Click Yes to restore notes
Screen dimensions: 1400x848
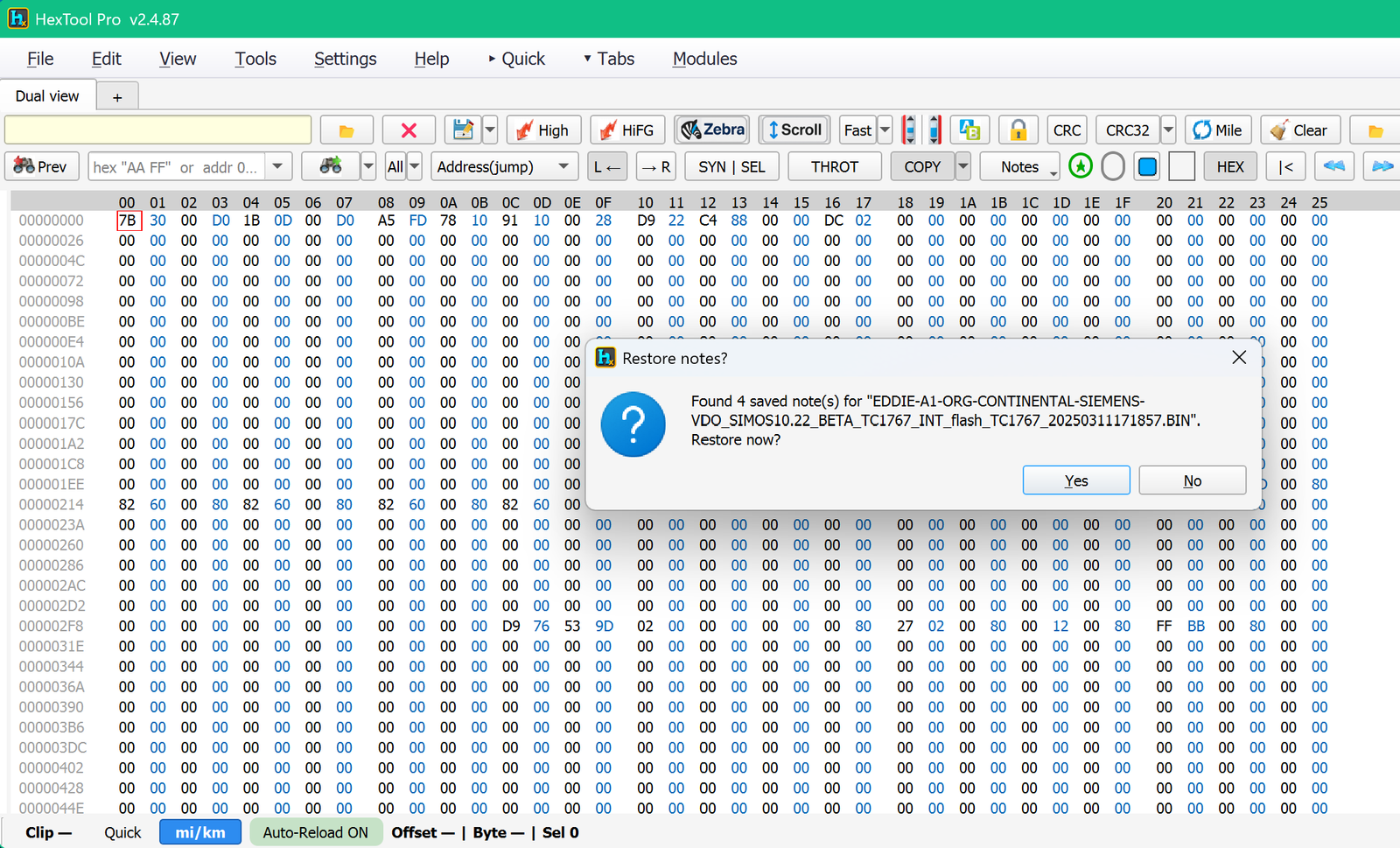pyautogui.click(x=1076, y=480)
